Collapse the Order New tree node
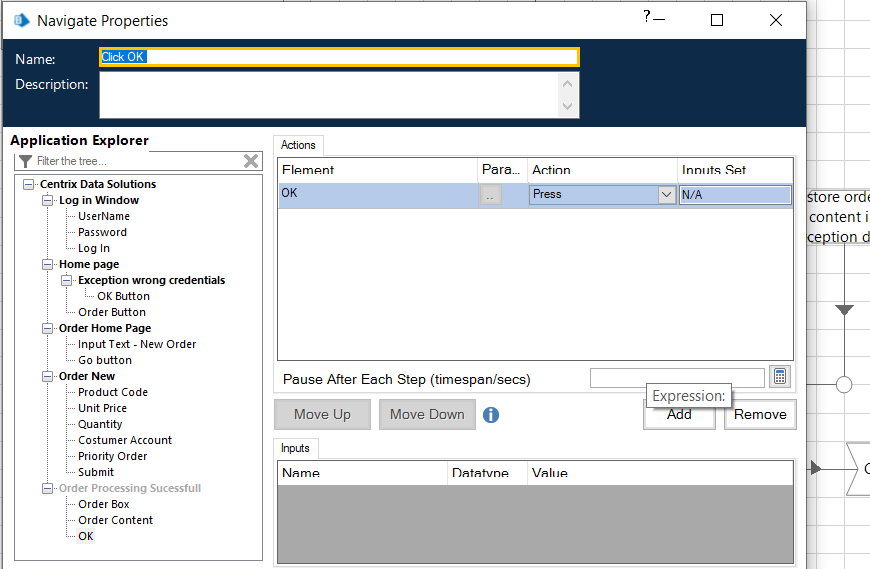Image resolution: width=870 pixels, height=569 pixels. click(x=48, y=376)
